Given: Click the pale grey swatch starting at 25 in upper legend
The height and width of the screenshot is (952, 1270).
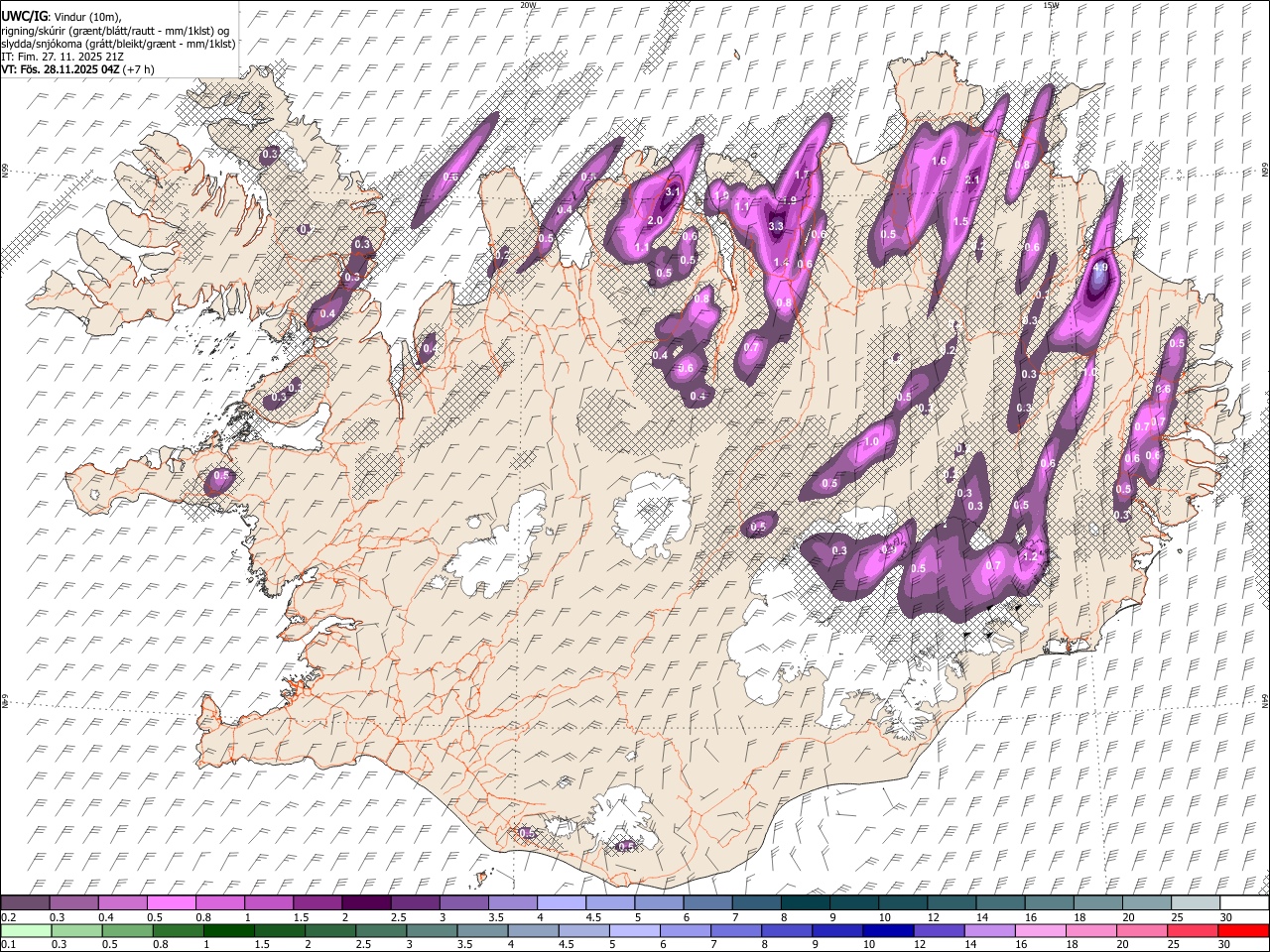Looking at the screenshot, I should point(1196,903).
